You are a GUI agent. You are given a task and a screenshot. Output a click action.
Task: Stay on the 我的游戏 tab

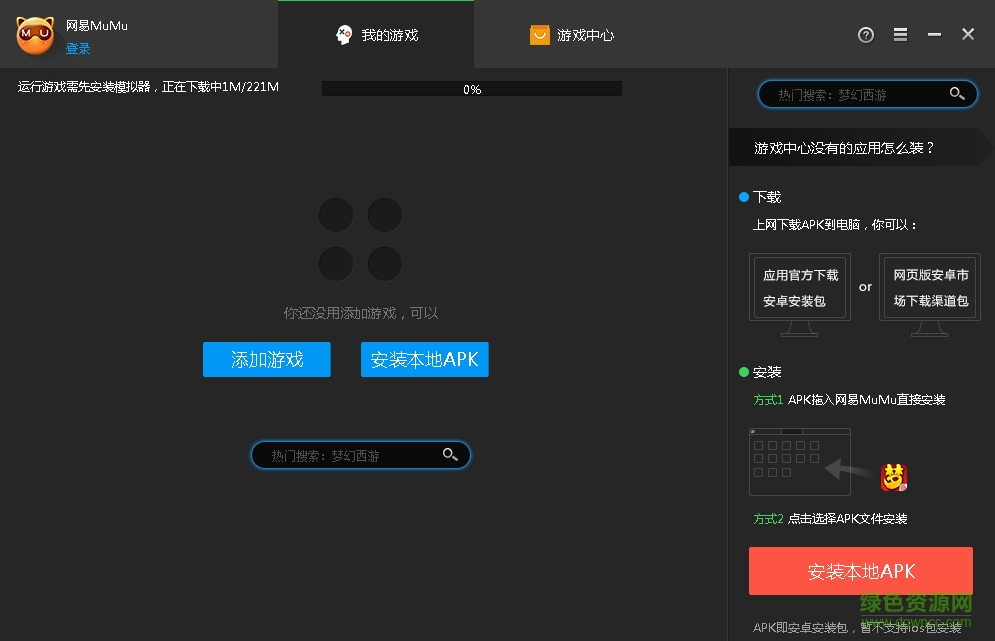[x=375, y=34]
